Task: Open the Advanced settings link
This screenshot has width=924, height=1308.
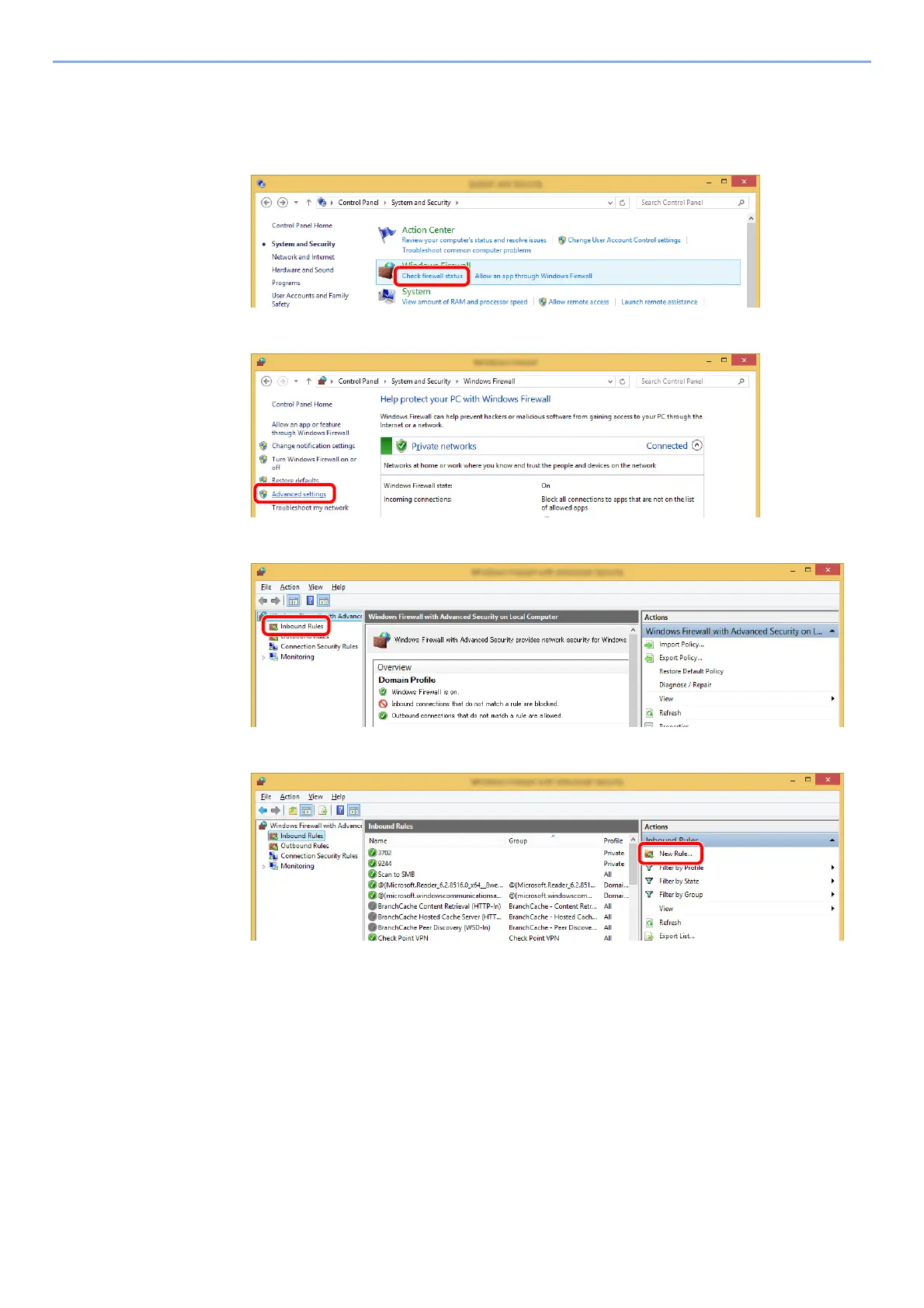Action: (x=299, y=494)
